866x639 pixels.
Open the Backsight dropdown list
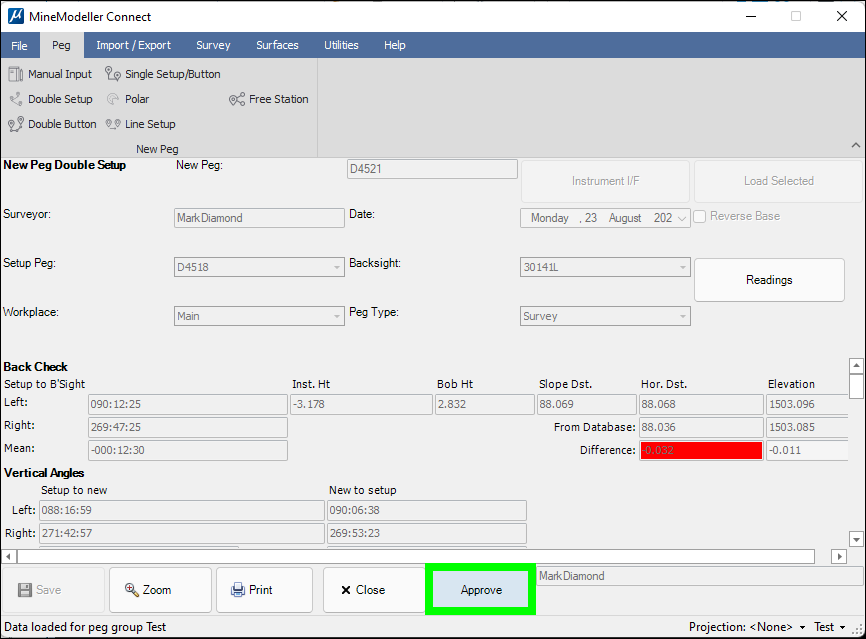683,268
